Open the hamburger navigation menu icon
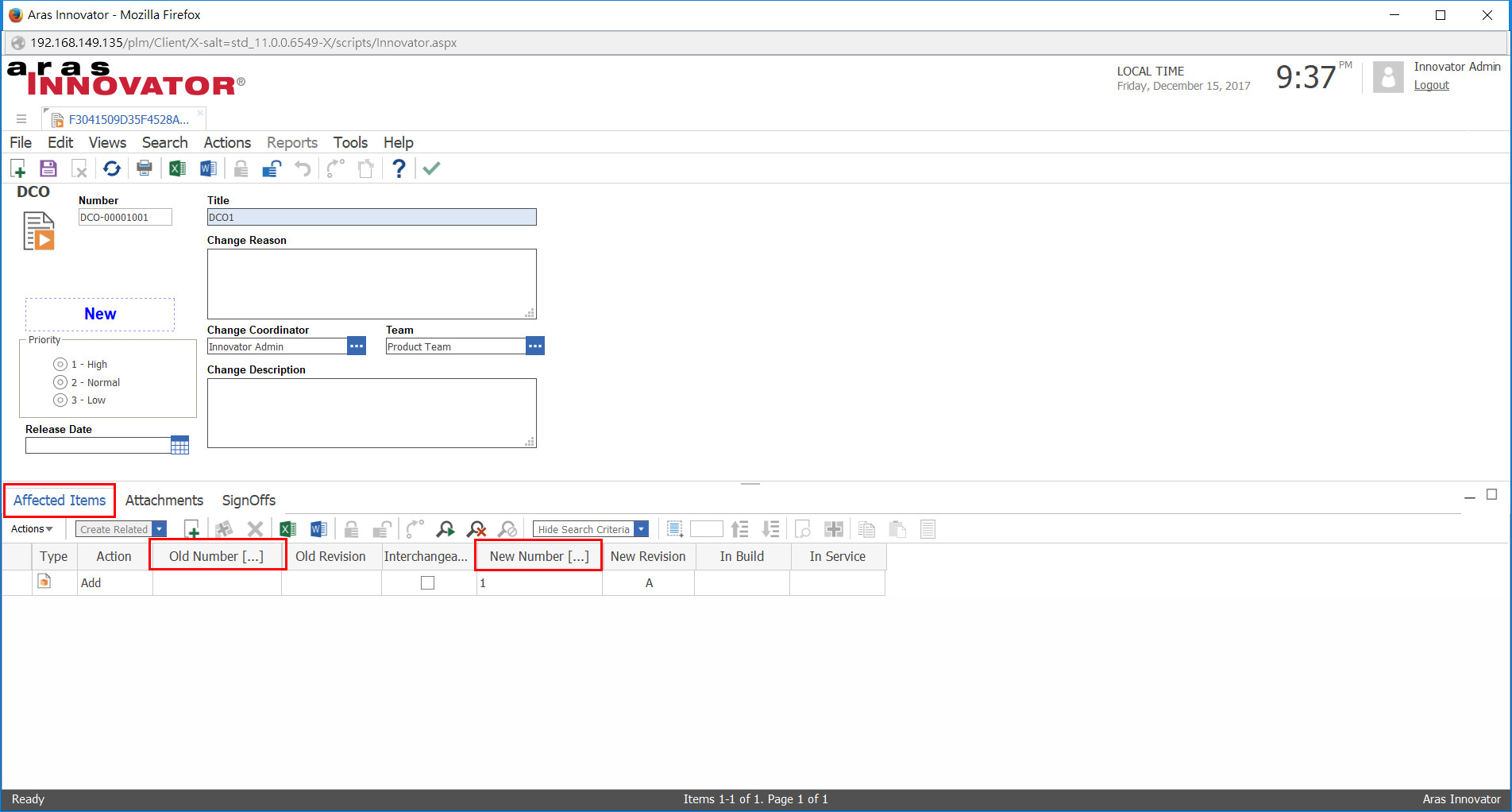This screenshot has height=812, width=1512. tap(21, 119)
